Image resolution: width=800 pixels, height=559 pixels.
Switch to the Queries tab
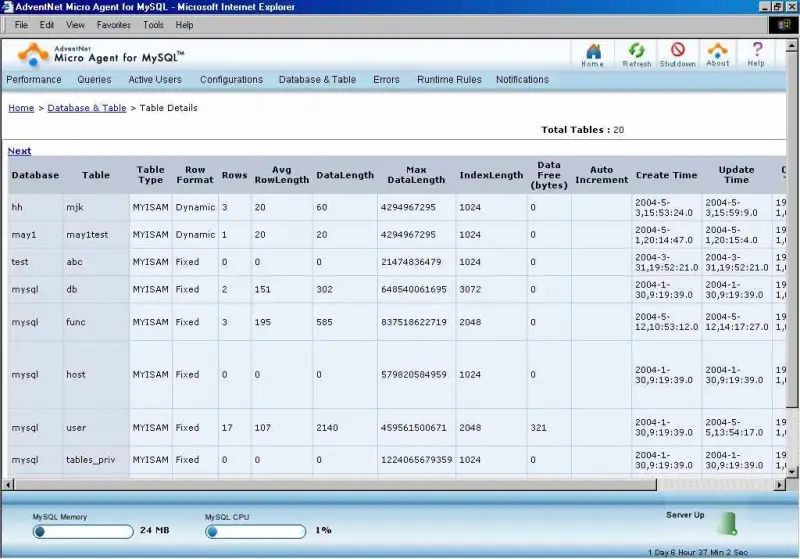point(94,80)
